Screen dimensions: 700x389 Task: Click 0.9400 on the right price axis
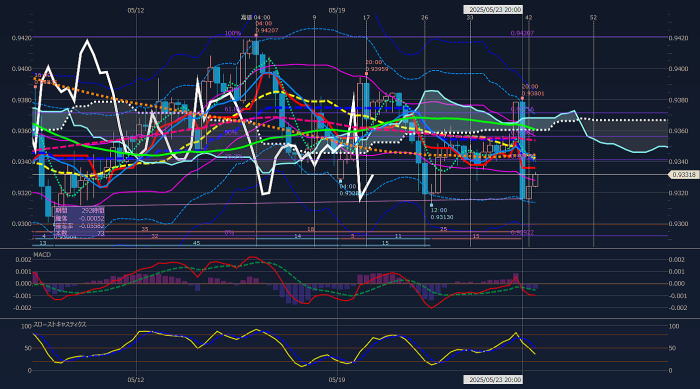678,69
